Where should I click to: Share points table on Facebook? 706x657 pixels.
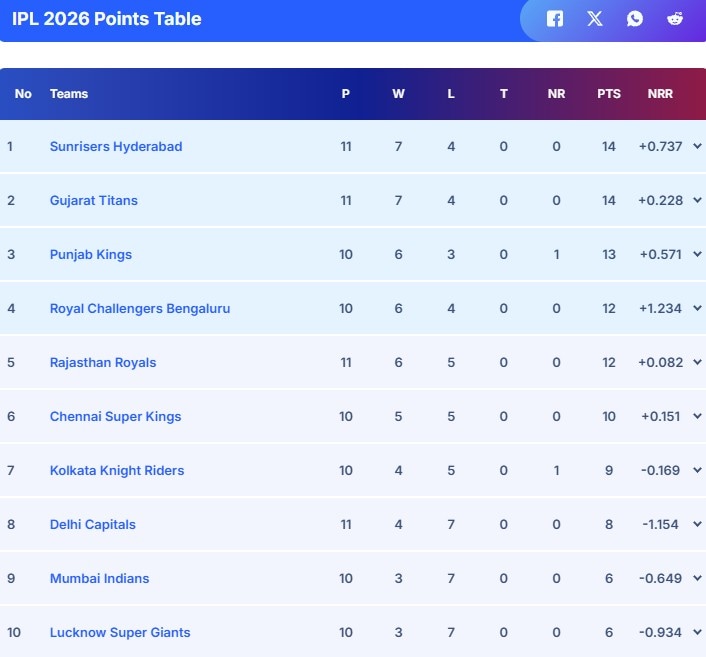pyautogui.click(x=555, y=19)
